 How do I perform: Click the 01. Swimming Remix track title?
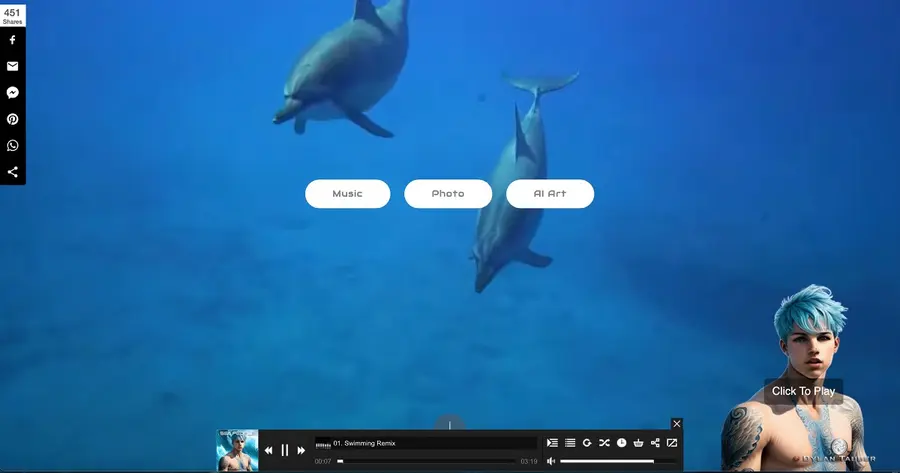364,443
